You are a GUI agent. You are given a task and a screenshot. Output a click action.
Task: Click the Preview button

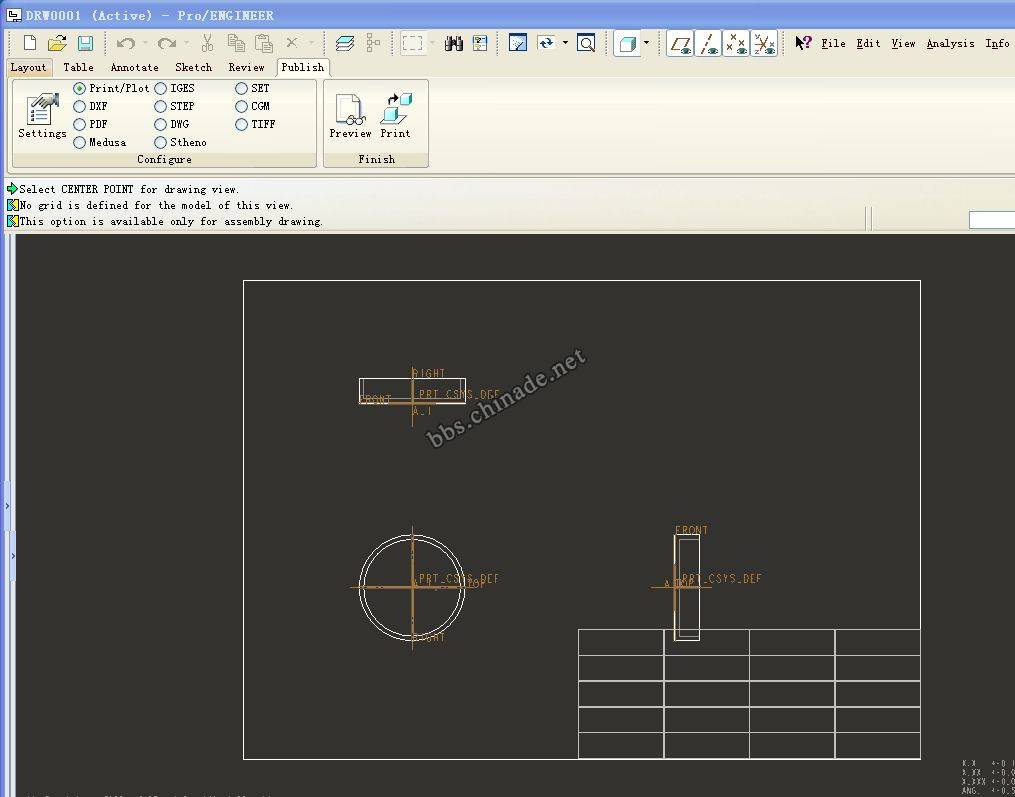pos(350,116)
